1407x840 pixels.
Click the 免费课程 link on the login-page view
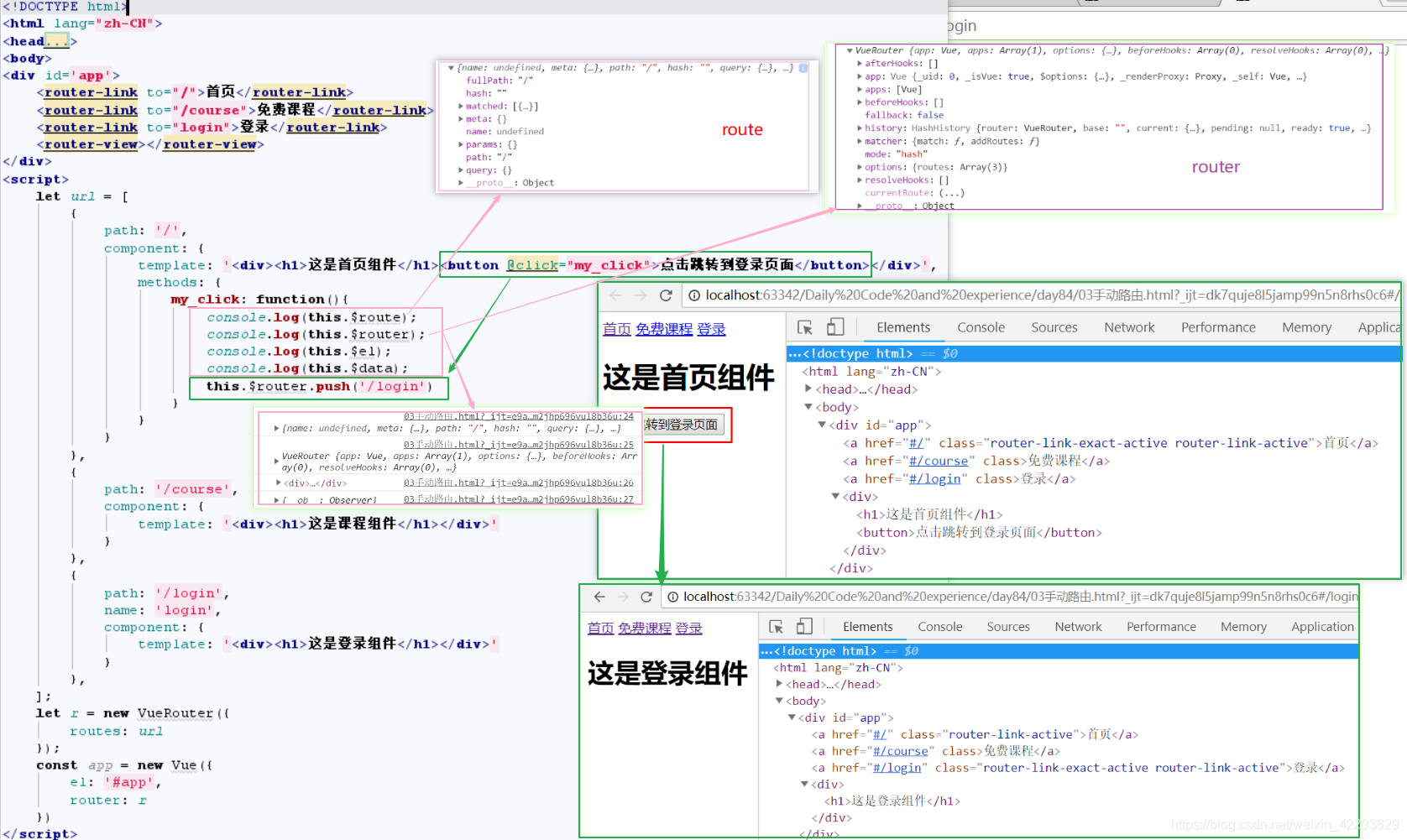pyautogui.click(x=645, y=629)
